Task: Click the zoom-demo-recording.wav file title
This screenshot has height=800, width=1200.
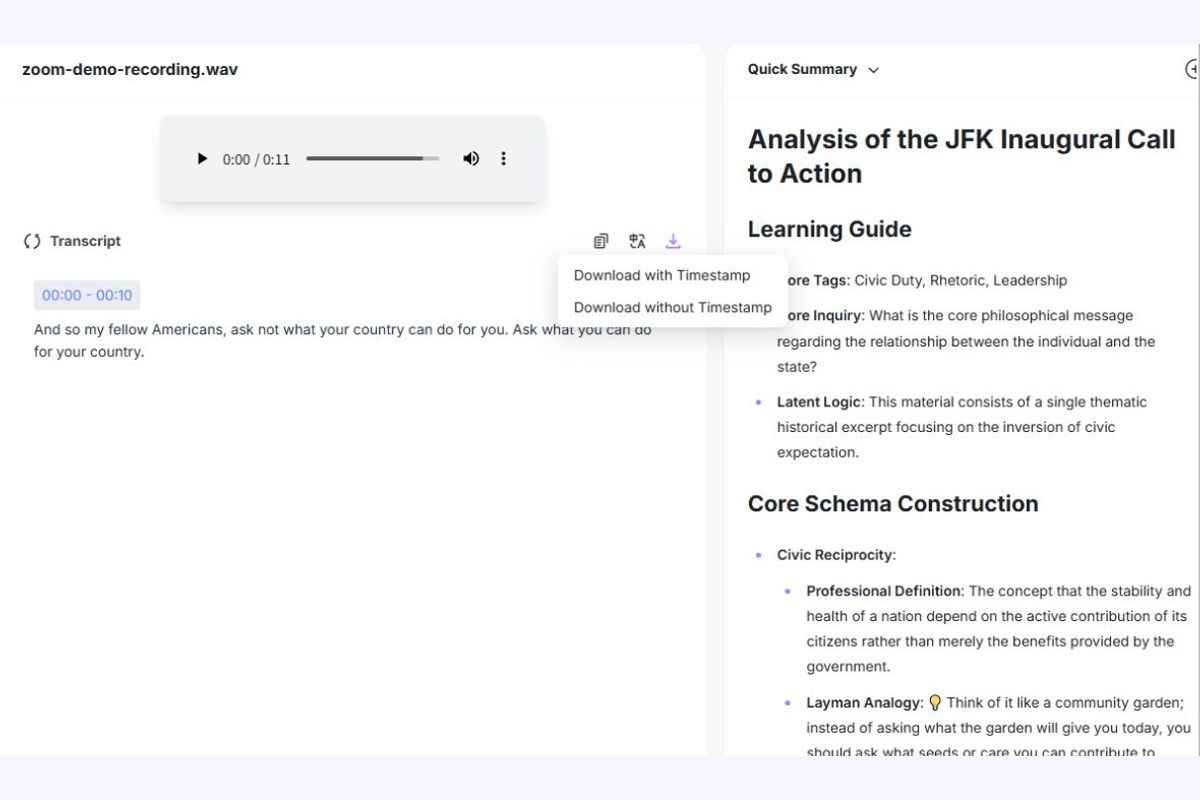Action: 130,69
